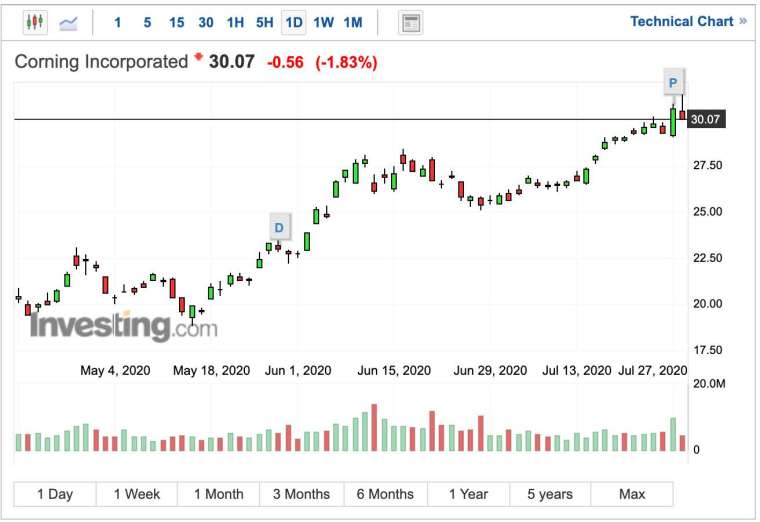This screenshot has width=760, height=522.
Task: Show the 3 Months range
Action: pyautogui.click(x=301, y=494)
